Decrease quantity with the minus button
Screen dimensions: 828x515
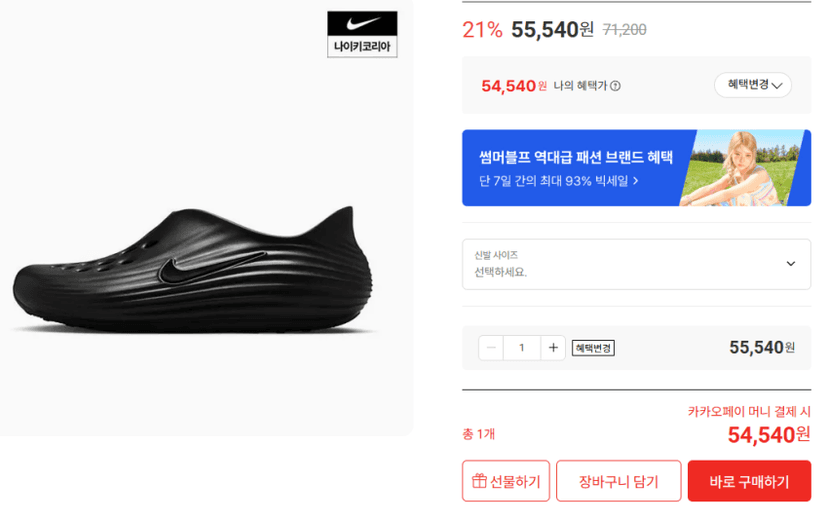click(x=491, y=348)
